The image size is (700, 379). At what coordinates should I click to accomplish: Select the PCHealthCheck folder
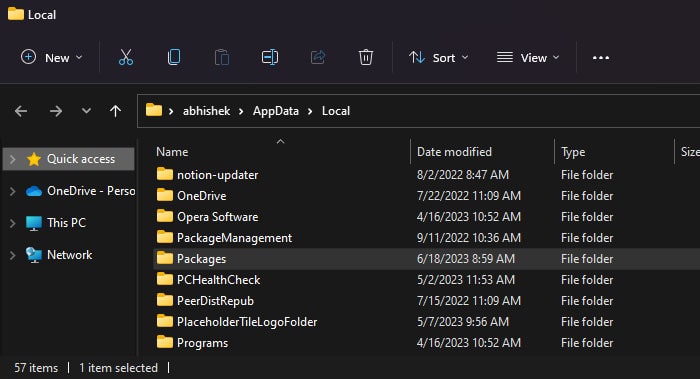pyautogui.click(x=218, y=279)
